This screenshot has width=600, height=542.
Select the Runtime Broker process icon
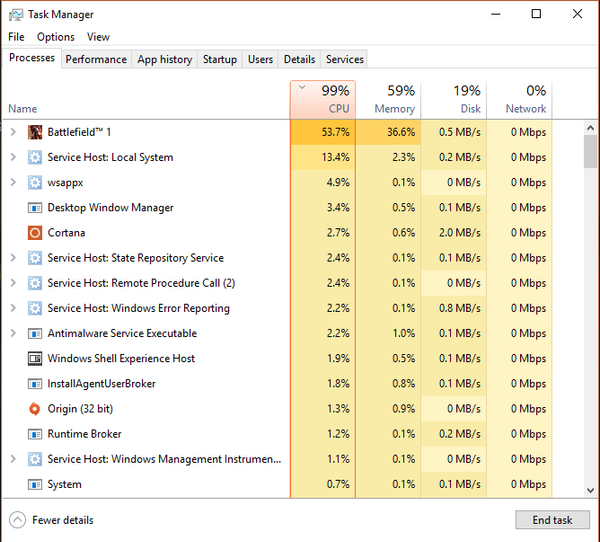point(35,434)
